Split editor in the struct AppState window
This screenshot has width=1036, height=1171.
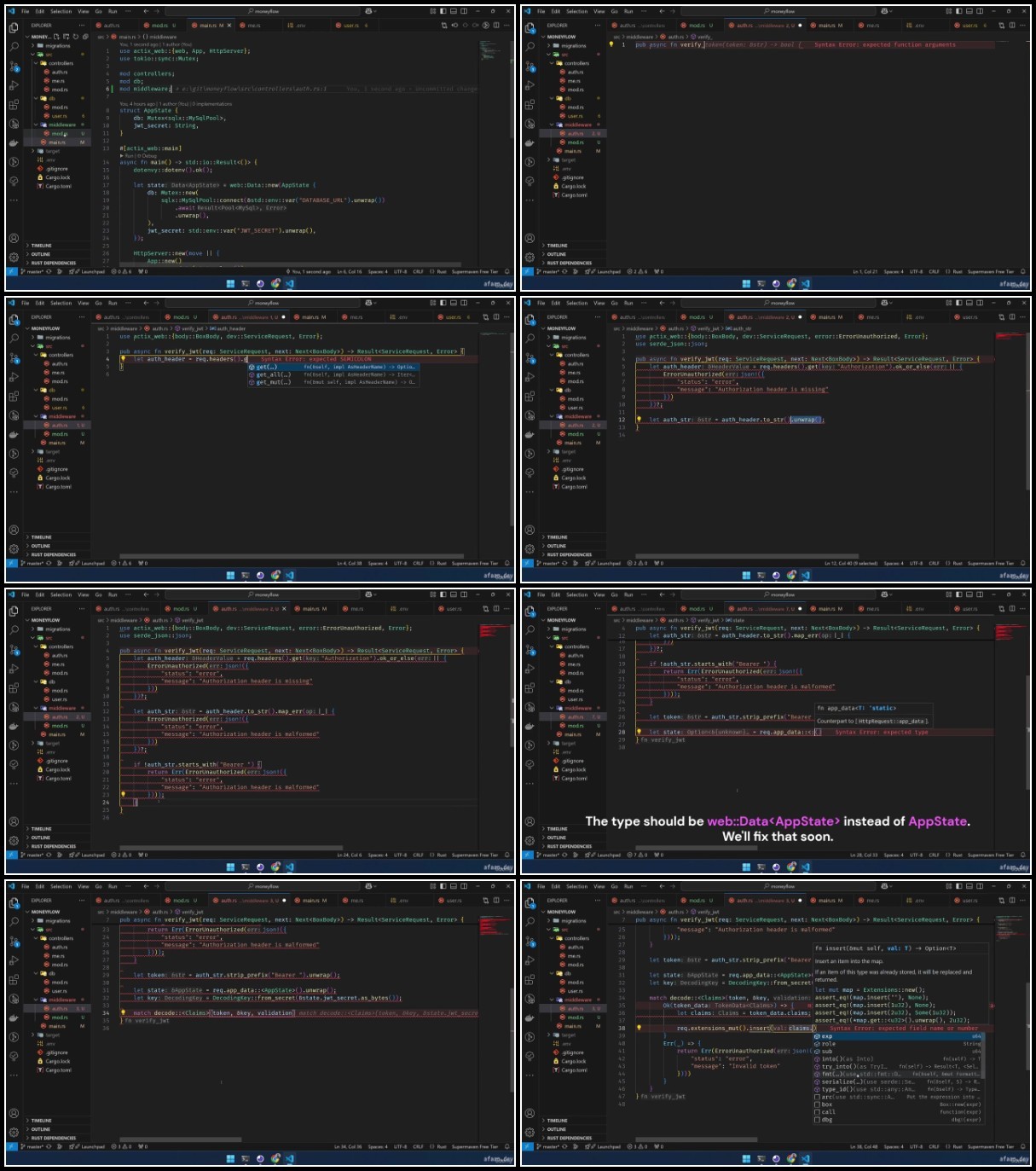(496, 25)
